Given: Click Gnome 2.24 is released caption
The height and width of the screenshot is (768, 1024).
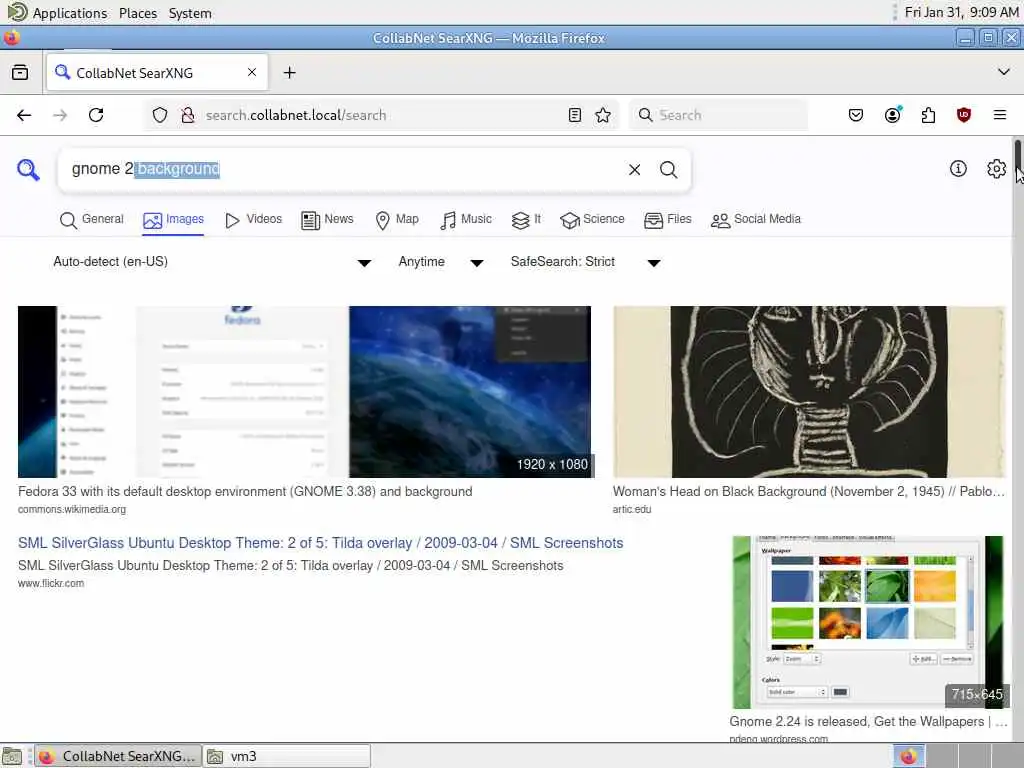Looking at the screenshot, I should point(867,722).
